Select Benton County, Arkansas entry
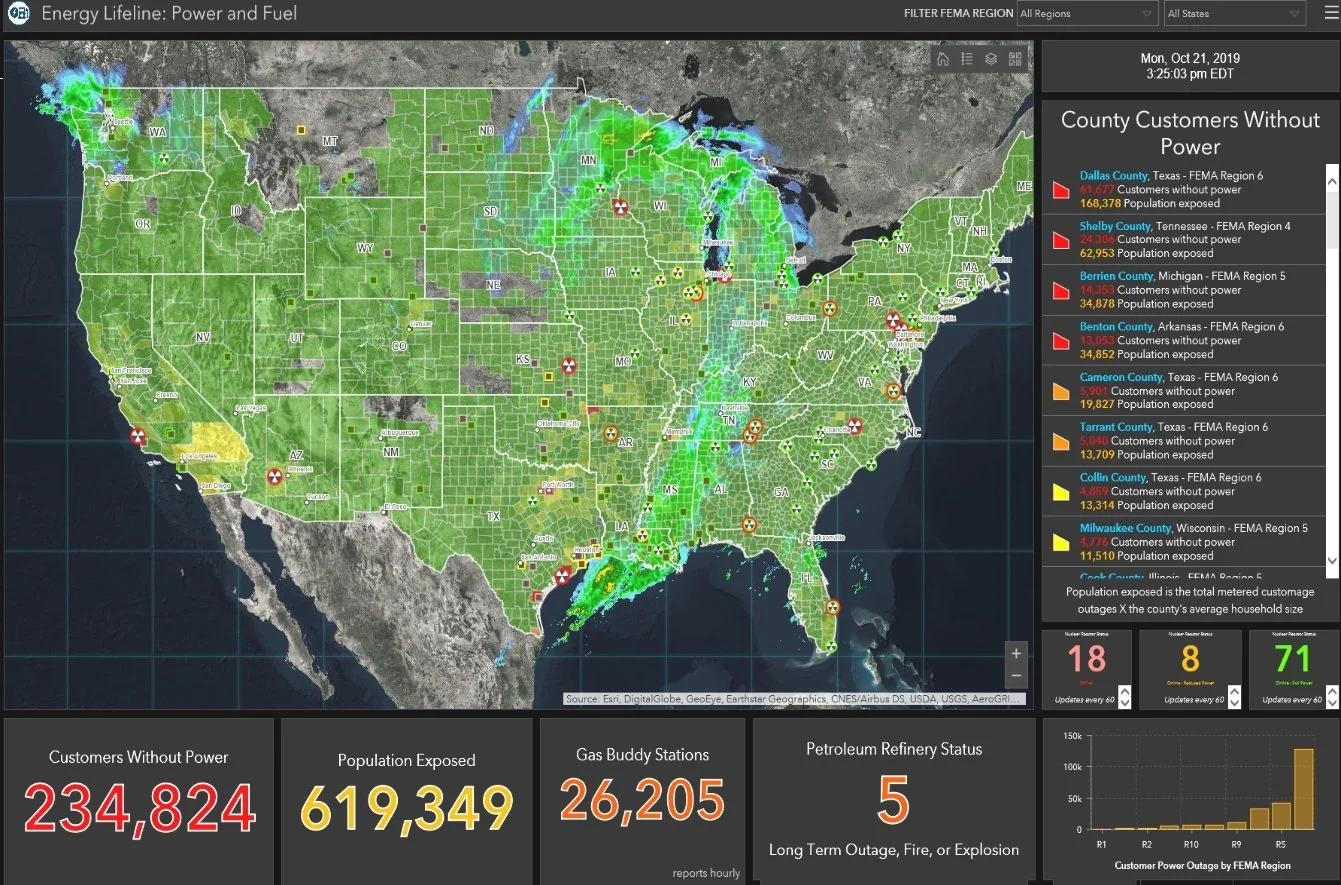The height and width of the screenshot is (885, 1341). 1184,340
